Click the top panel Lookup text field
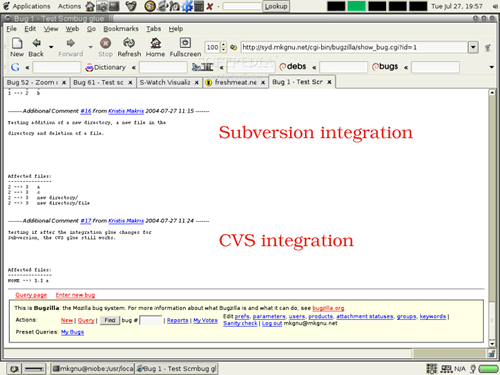500x375 pixels. 242,6
